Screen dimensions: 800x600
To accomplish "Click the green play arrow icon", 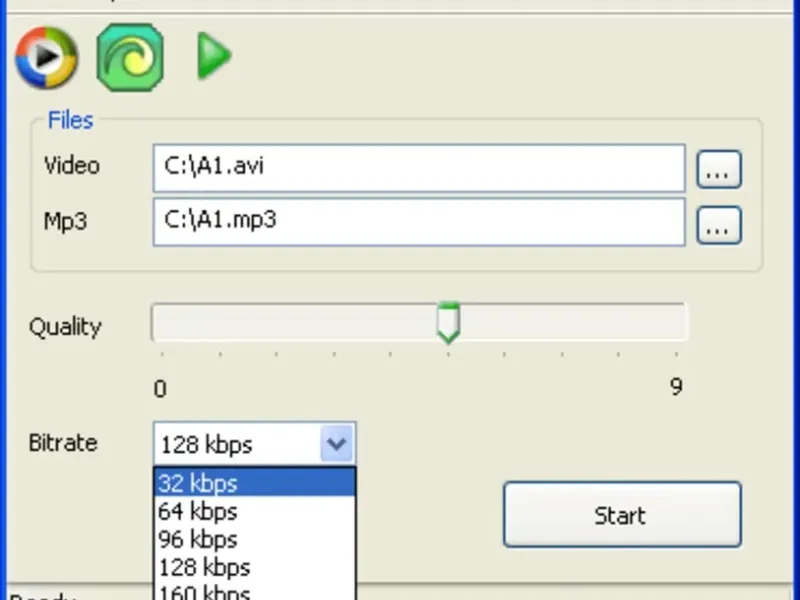I will click(x=214, y=56).
